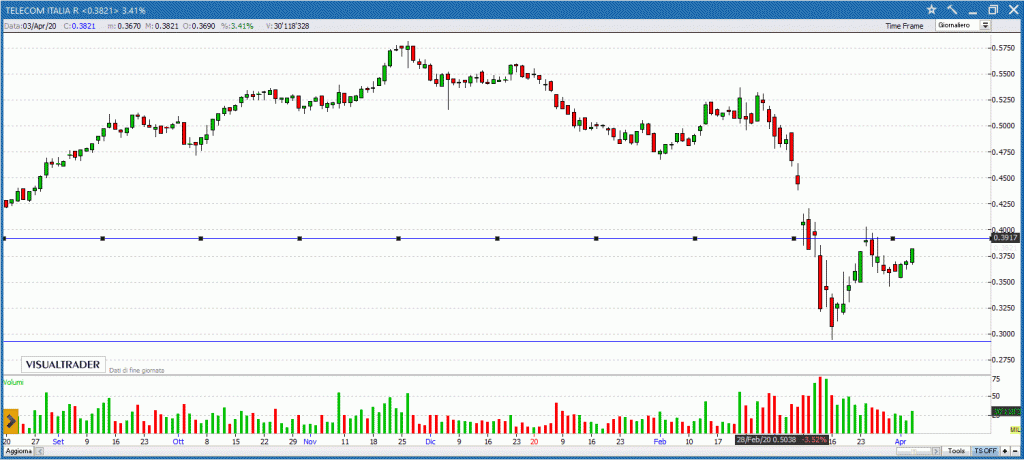Click the %:3.41% change value

[x=236, y=26]
